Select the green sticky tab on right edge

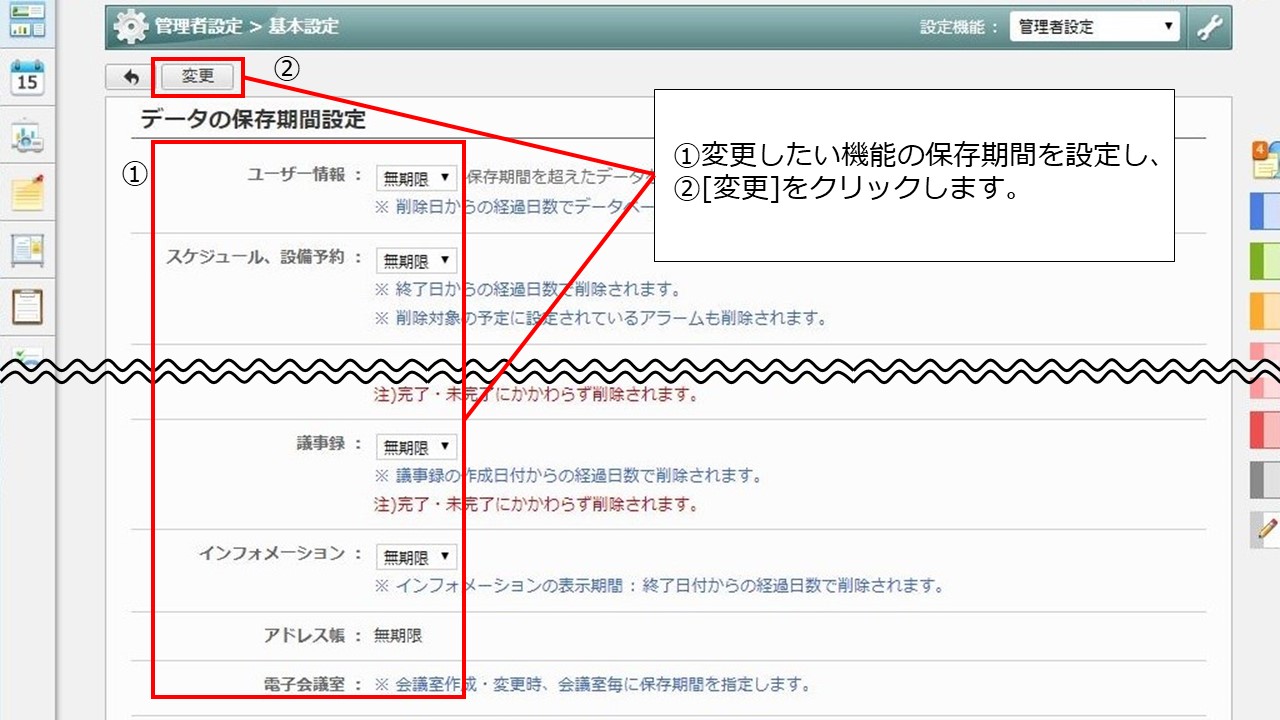(1265, 261)
